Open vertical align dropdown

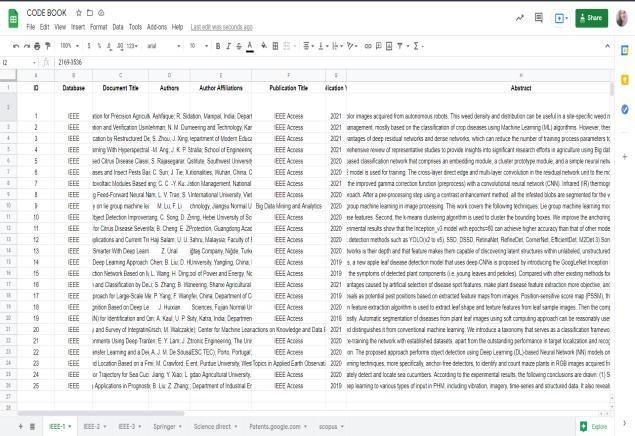coord(323,46)
